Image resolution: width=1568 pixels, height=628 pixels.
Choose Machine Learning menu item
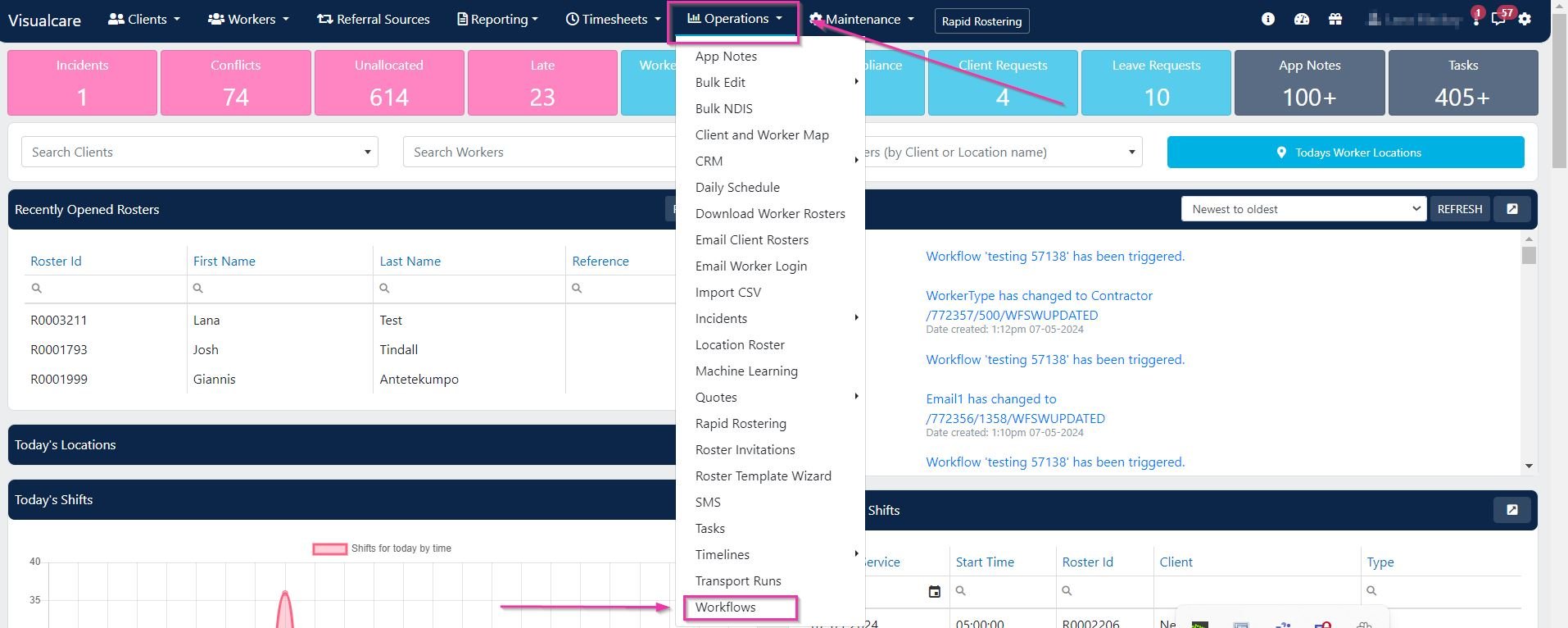746,371
